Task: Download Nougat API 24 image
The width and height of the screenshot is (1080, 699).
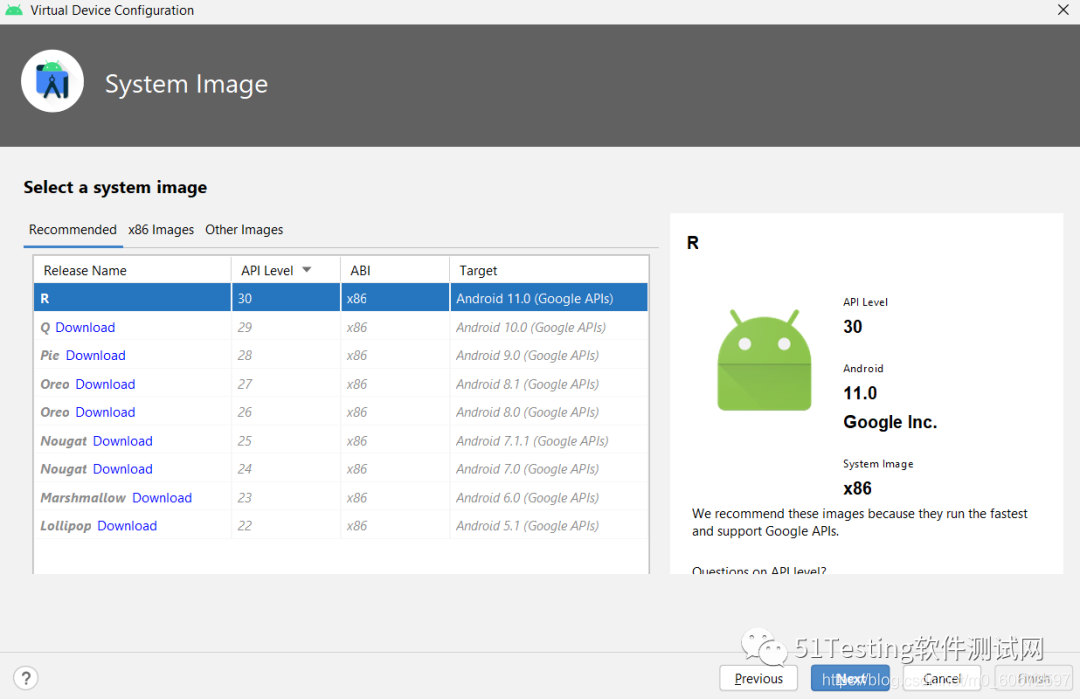Action: coord(123,469)
